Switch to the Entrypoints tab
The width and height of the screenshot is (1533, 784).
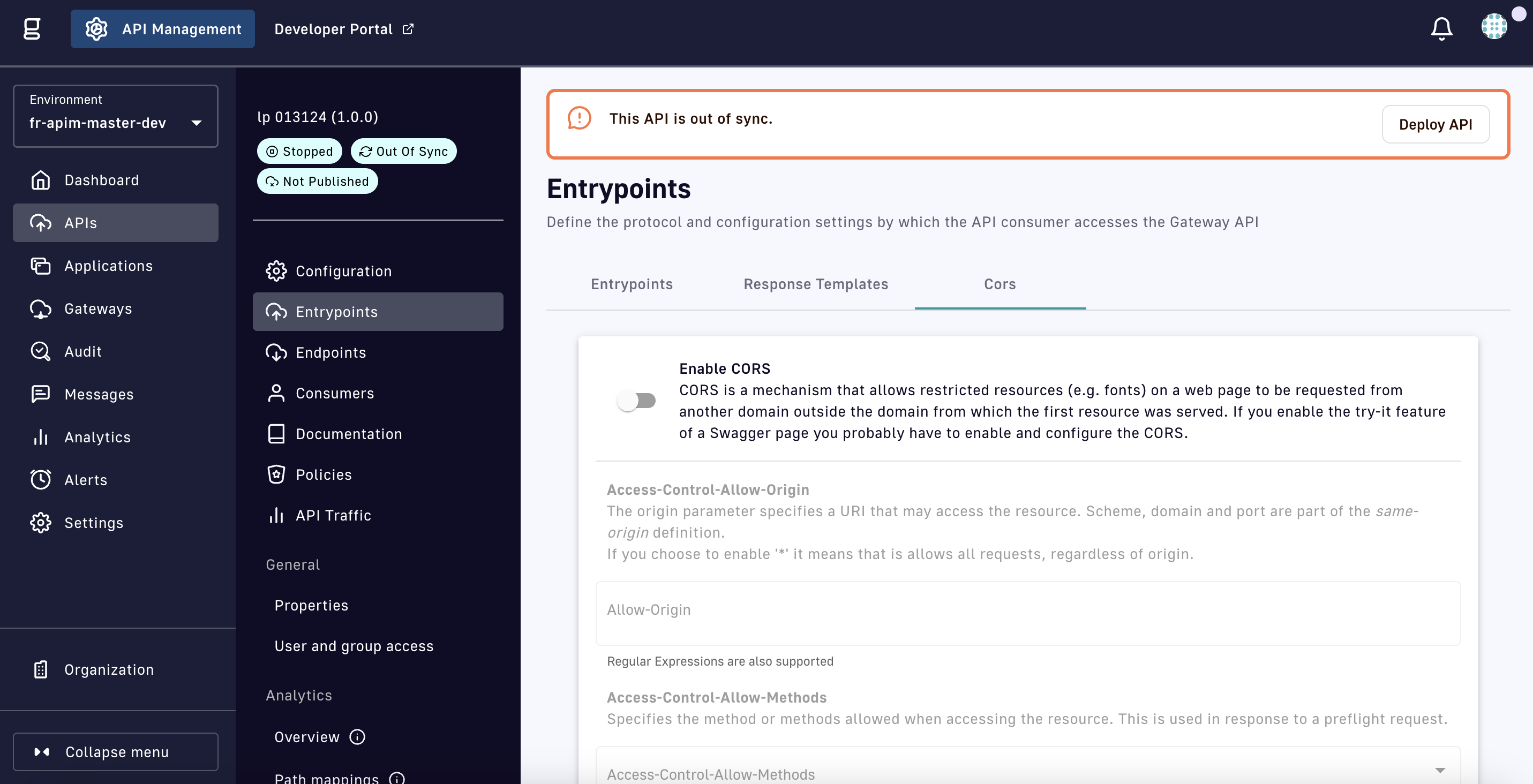click(x=632, y=284)
